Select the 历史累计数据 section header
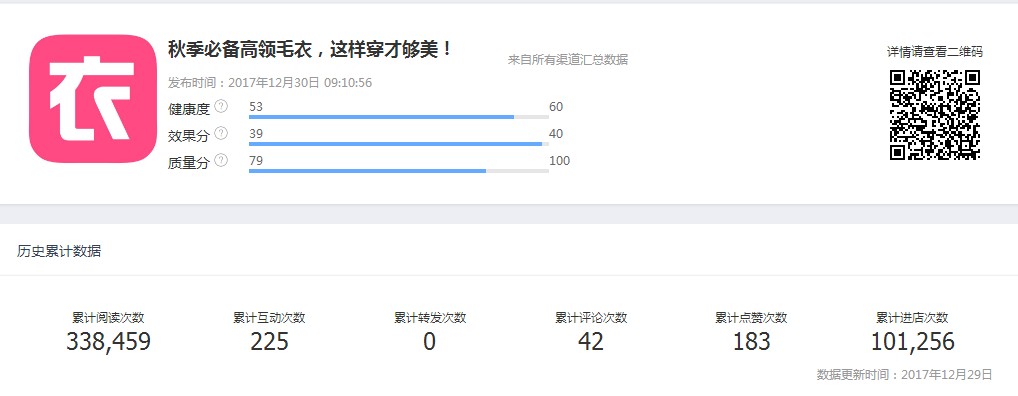Screen dimensions: 1018x396 click(59, 251)
